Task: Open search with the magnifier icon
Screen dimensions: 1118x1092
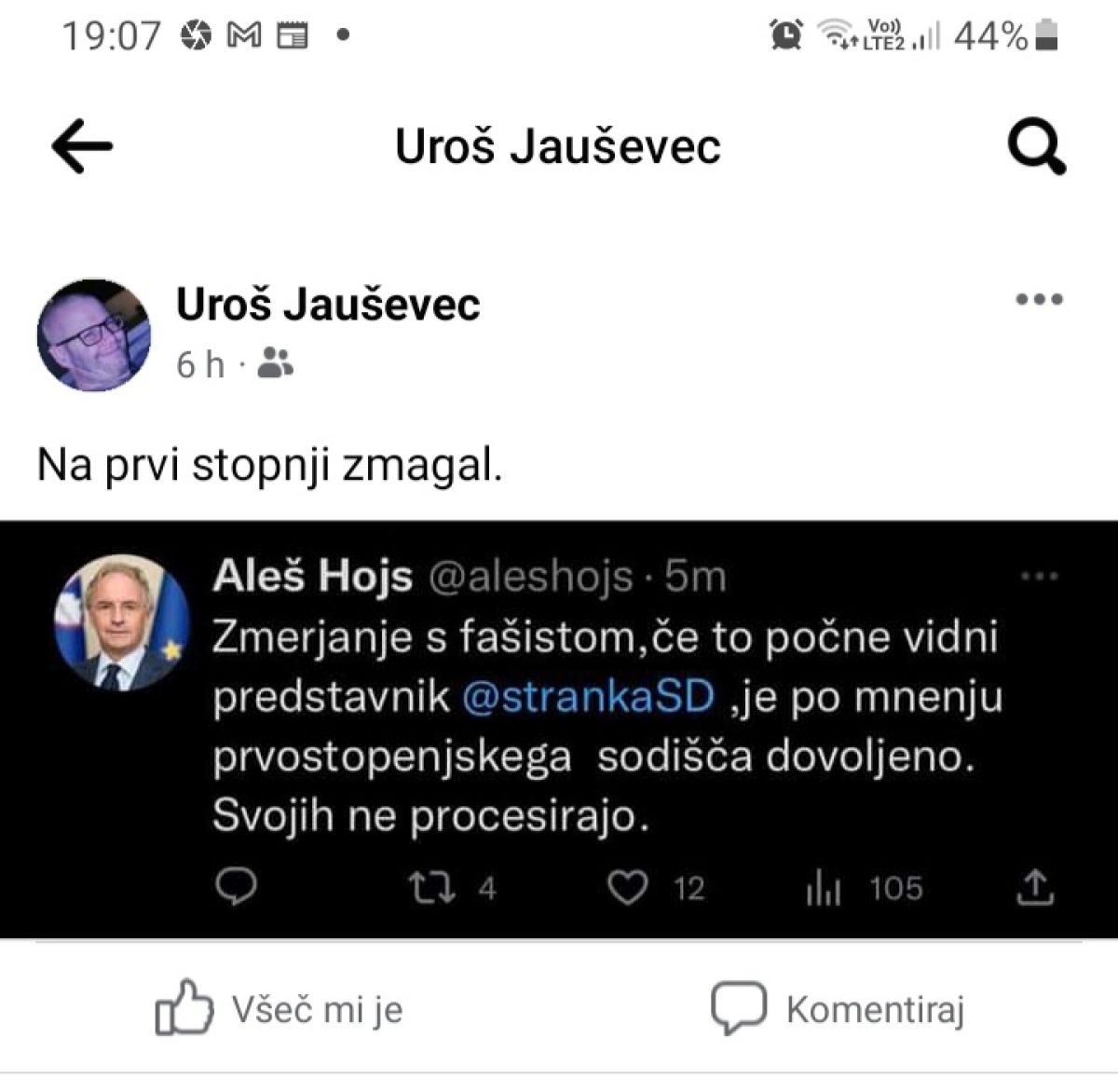Action: (1037, 146)
